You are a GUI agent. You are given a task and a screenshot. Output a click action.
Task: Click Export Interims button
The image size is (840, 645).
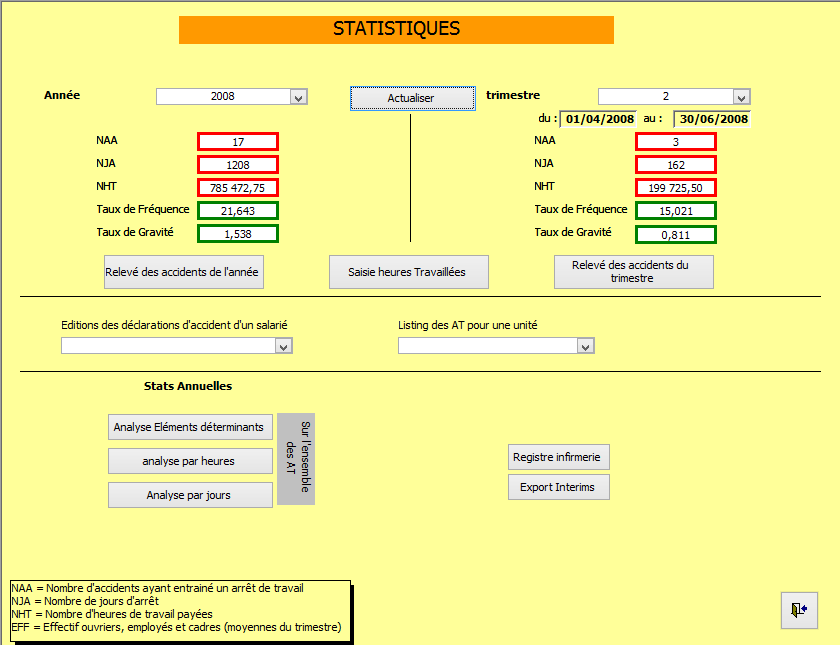tap(559, 487)
